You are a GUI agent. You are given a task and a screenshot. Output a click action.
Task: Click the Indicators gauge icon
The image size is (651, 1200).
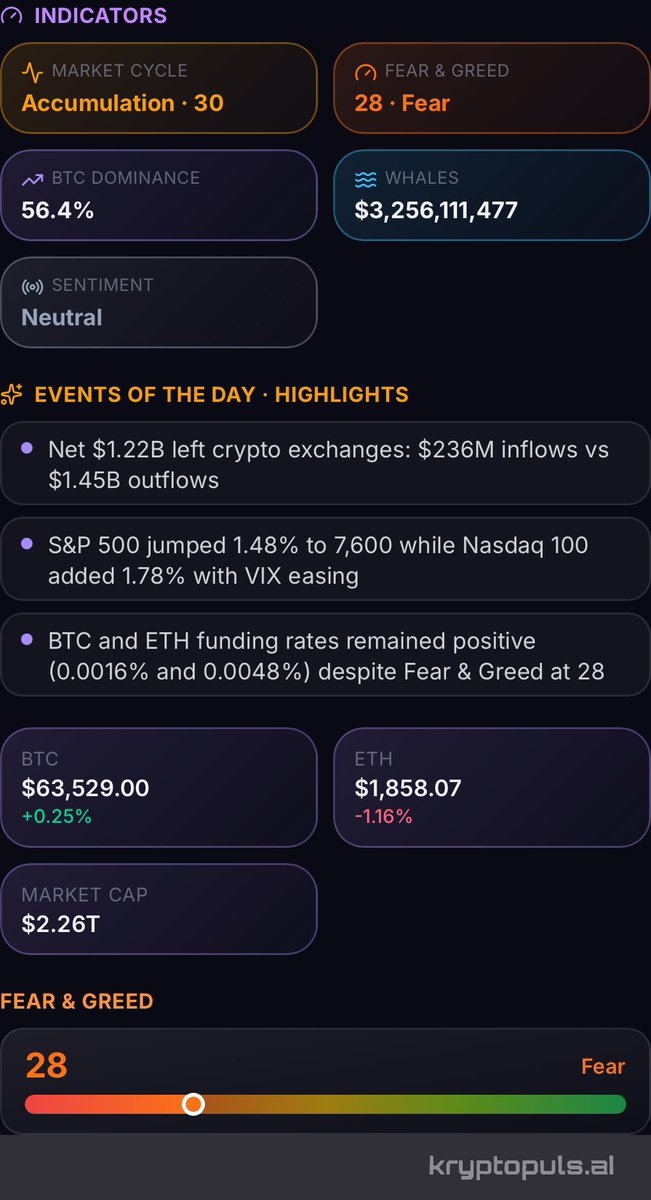11,16
